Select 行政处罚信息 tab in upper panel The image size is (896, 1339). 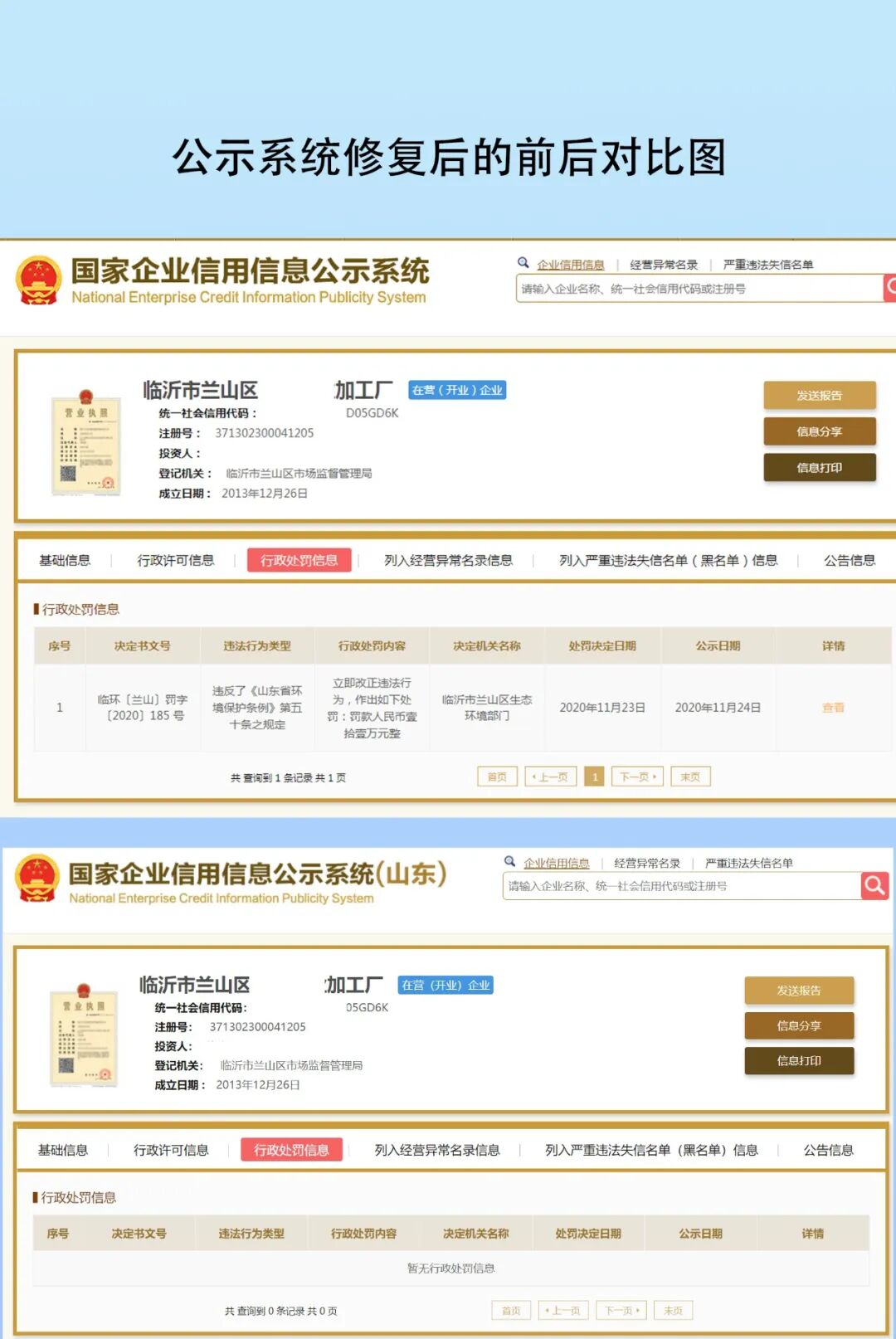(x=299, y=561)
